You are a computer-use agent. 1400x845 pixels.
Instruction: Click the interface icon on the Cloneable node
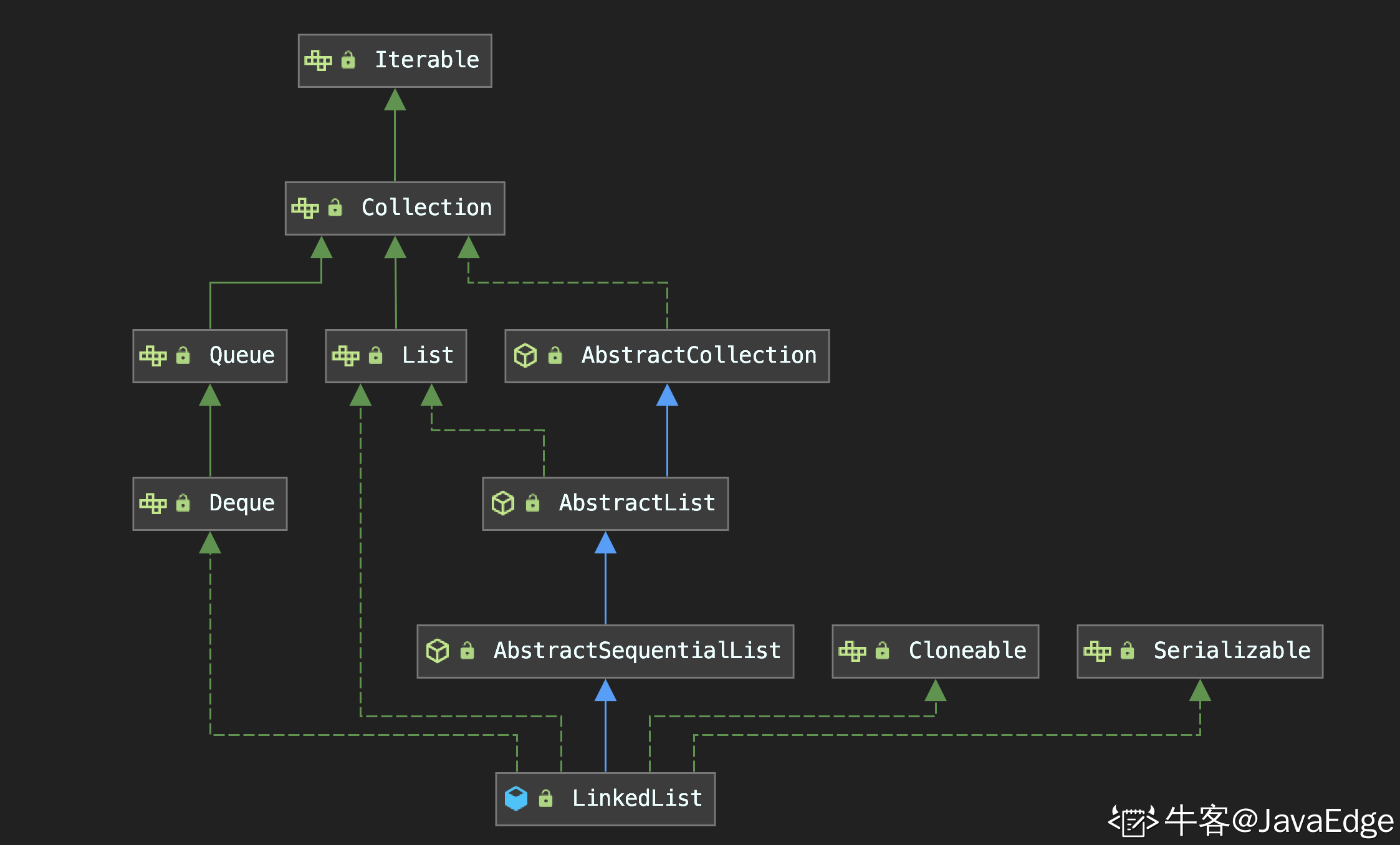coord(852,651)
